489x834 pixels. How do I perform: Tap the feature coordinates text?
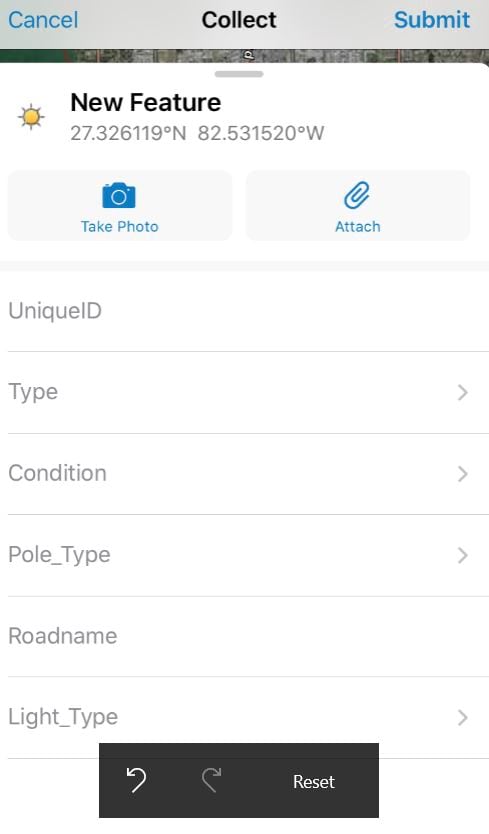[x=197, y=133]
